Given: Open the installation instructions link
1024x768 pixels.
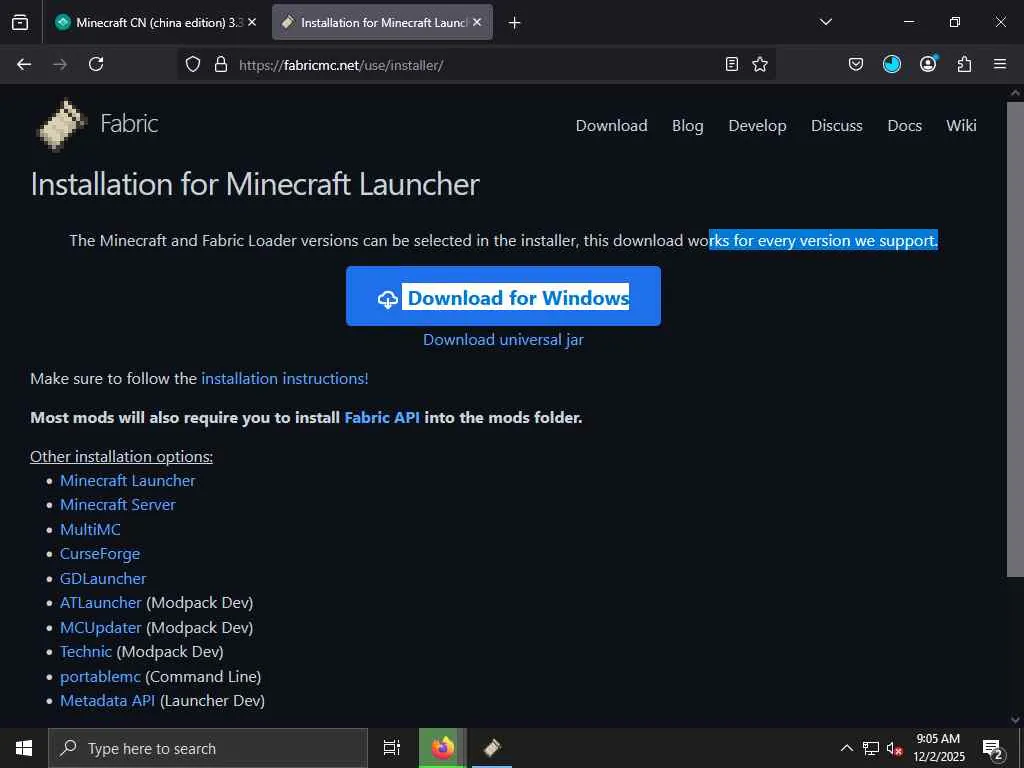Looking at the screenshot, I should pyautogui.click(x=285, y=378).
